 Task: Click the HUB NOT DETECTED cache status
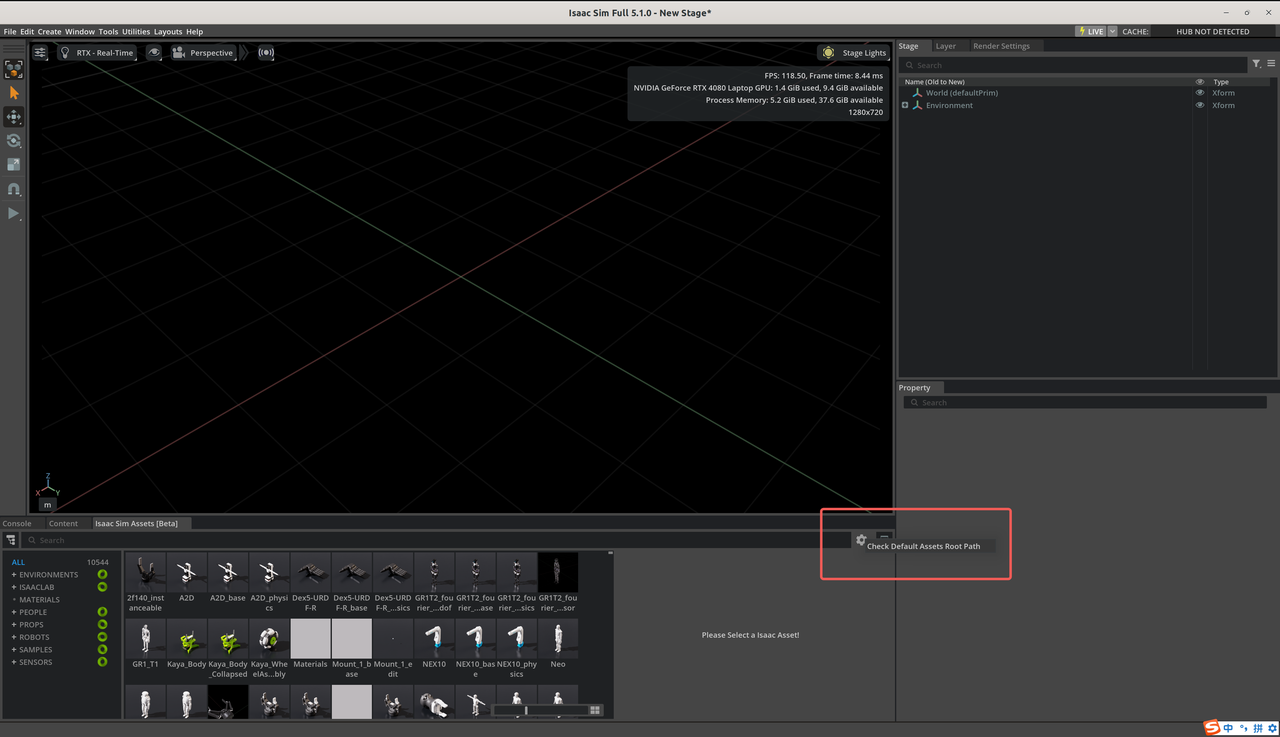(x=1212, y=31)
